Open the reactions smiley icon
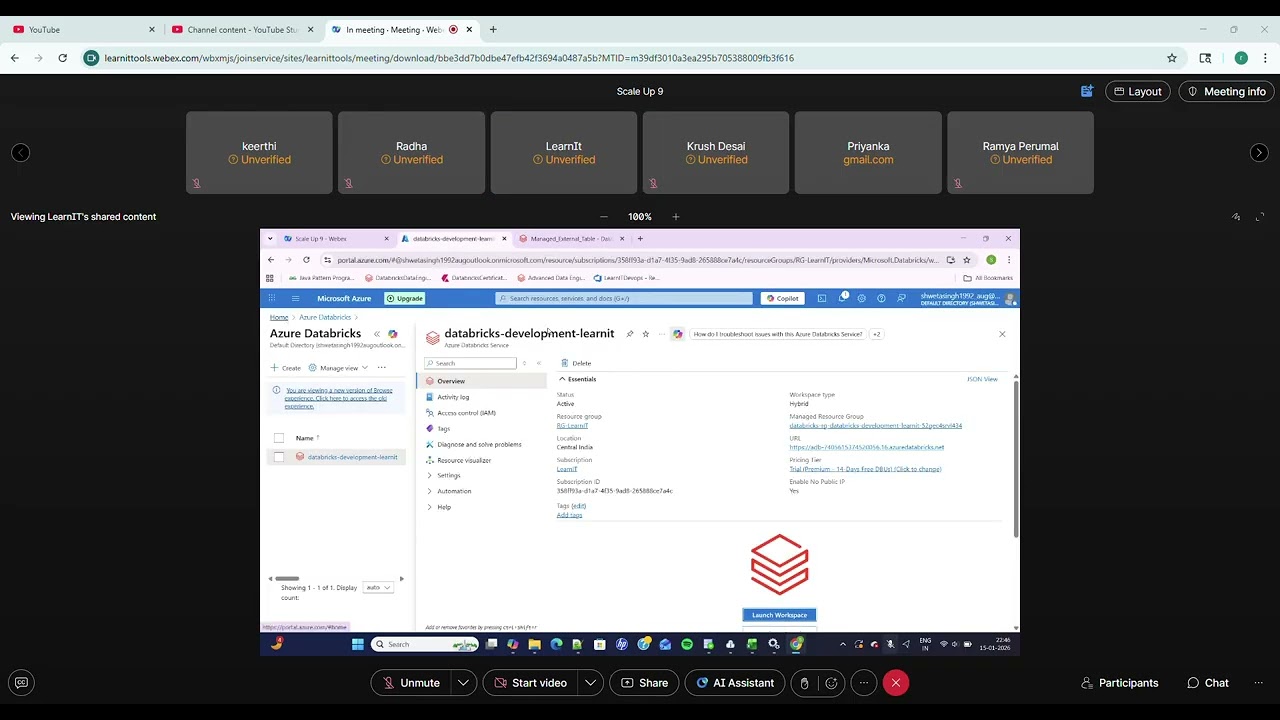Image resolution: width=1280 pixels, height=720 pixels. pos(831,683)
